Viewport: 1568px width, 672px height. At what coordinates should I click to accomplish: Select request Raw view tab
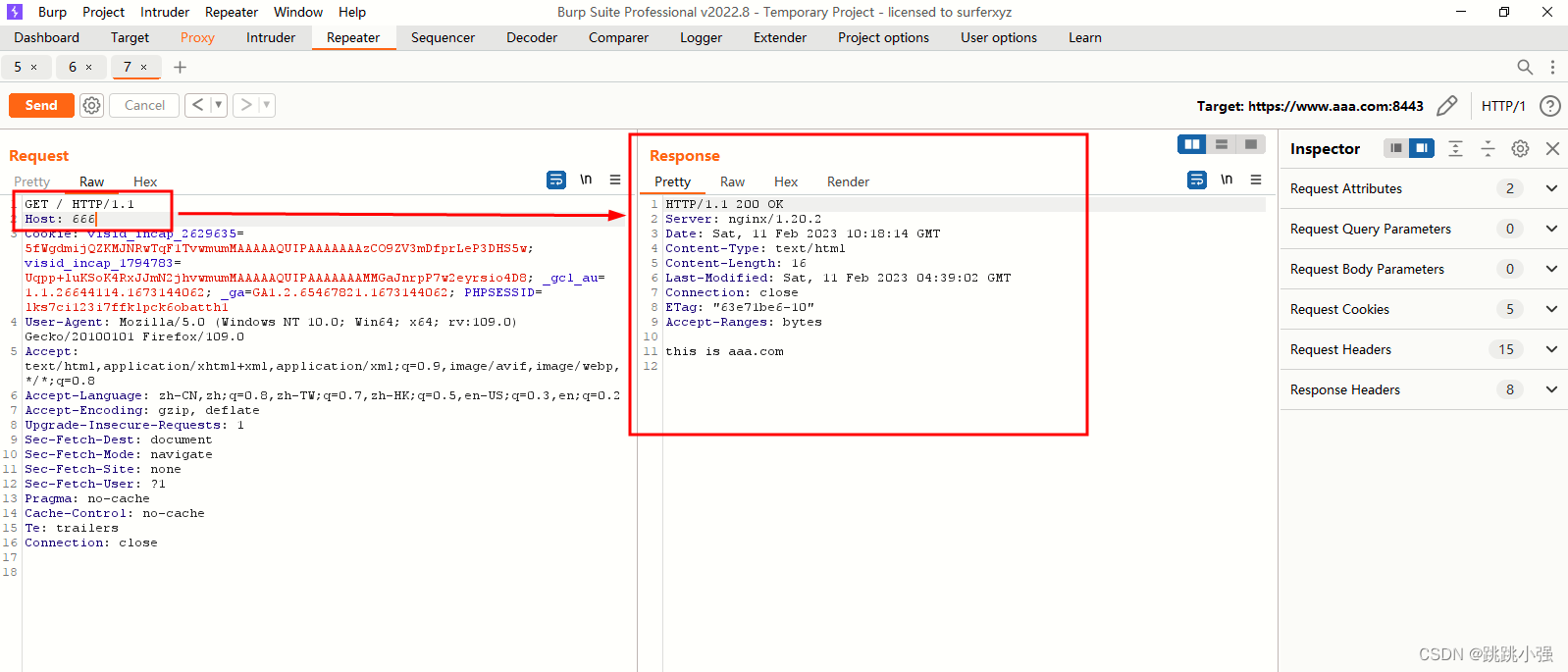(91, 181)
